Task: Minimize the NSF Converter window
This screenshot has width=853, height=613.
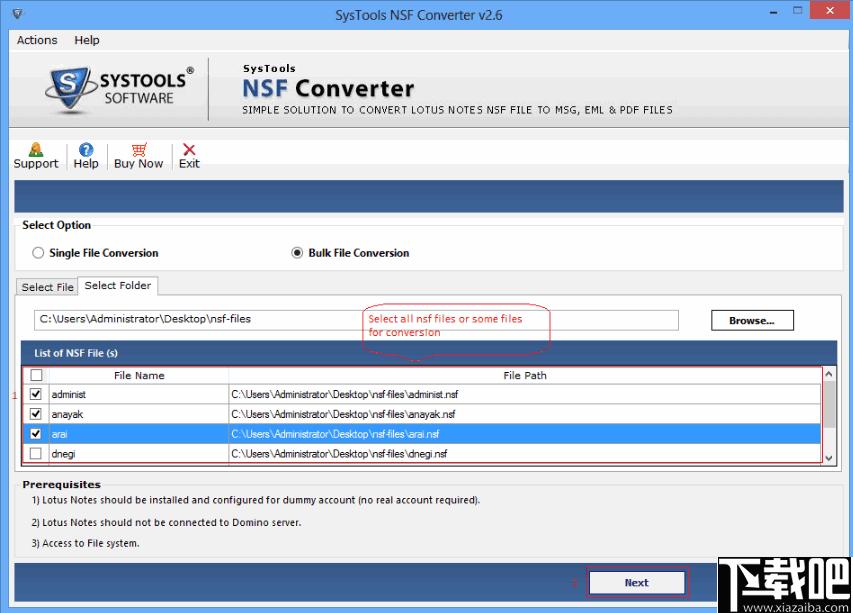Action: (x=774, y=13)
